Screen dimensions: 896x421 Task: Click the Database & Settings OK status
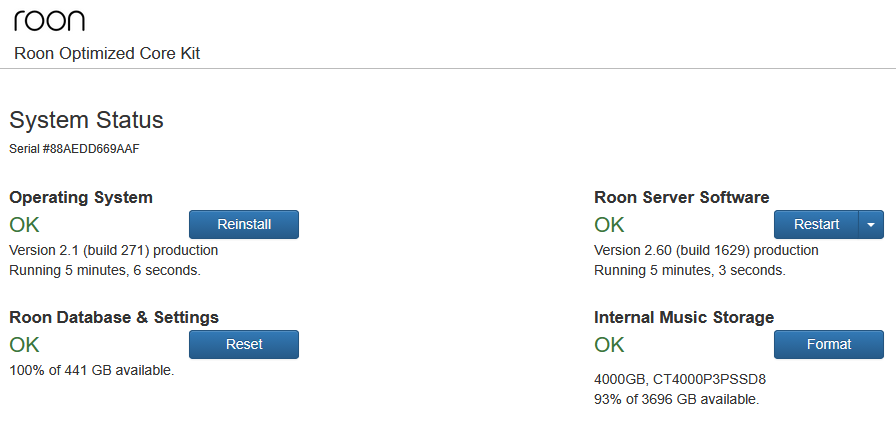[x=24, y=345]
